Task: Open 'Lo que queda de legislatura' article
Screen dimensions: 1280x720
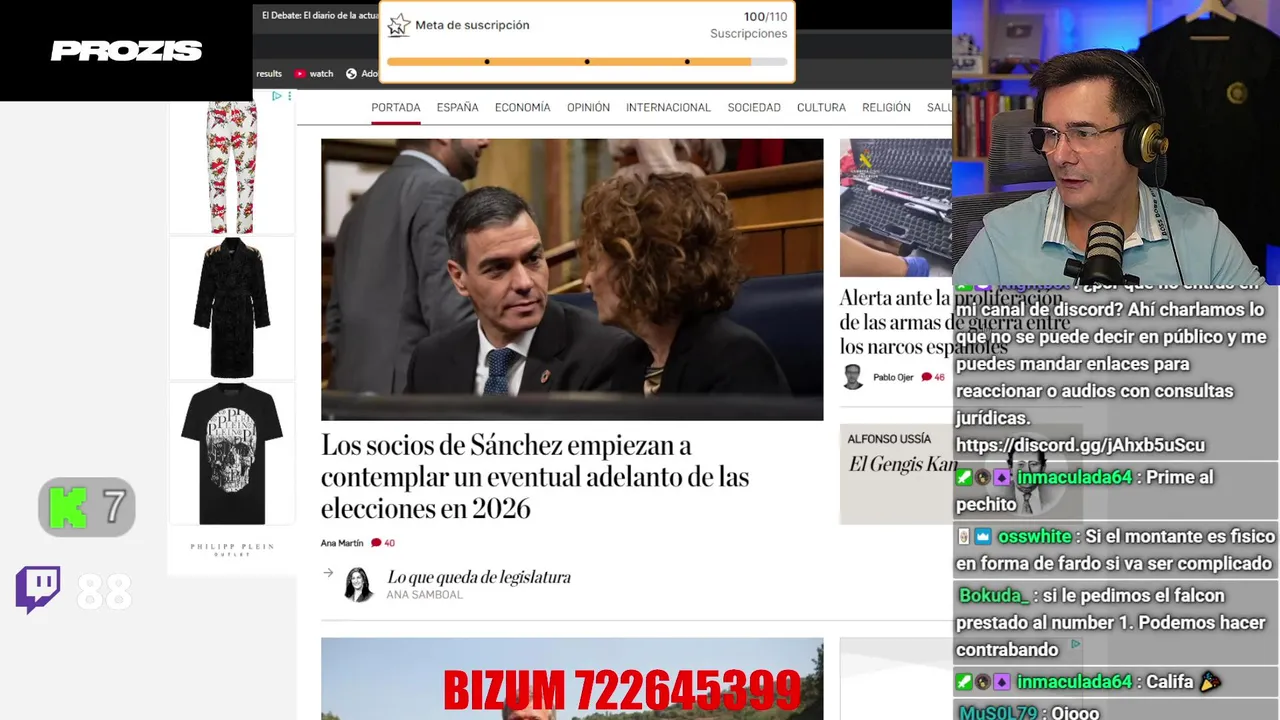Action: [x=479, y=577]
